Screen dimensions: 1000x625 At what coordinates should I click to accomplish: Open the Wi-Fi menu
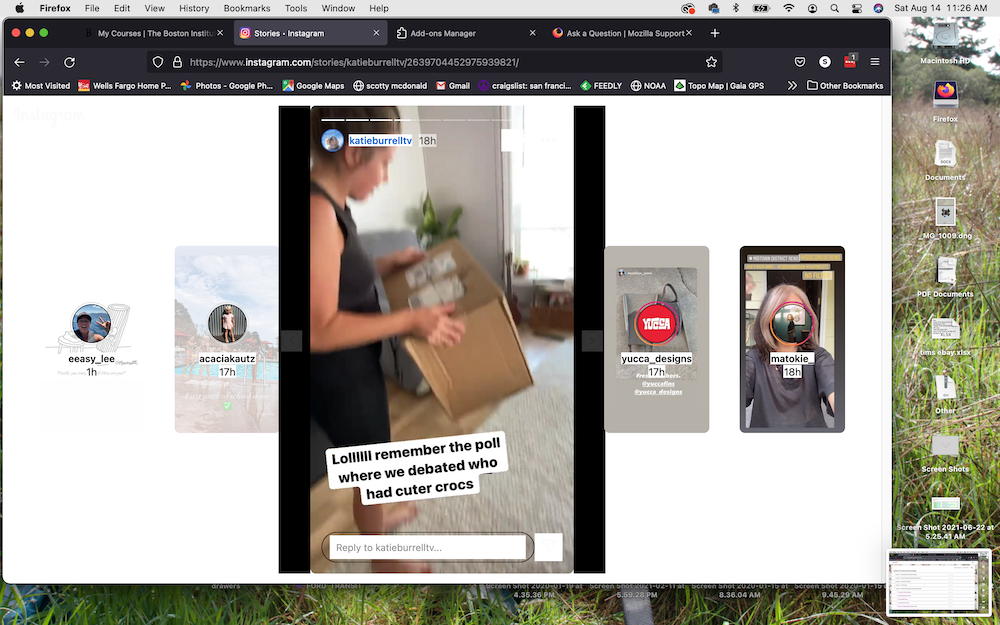pos(789,8)
